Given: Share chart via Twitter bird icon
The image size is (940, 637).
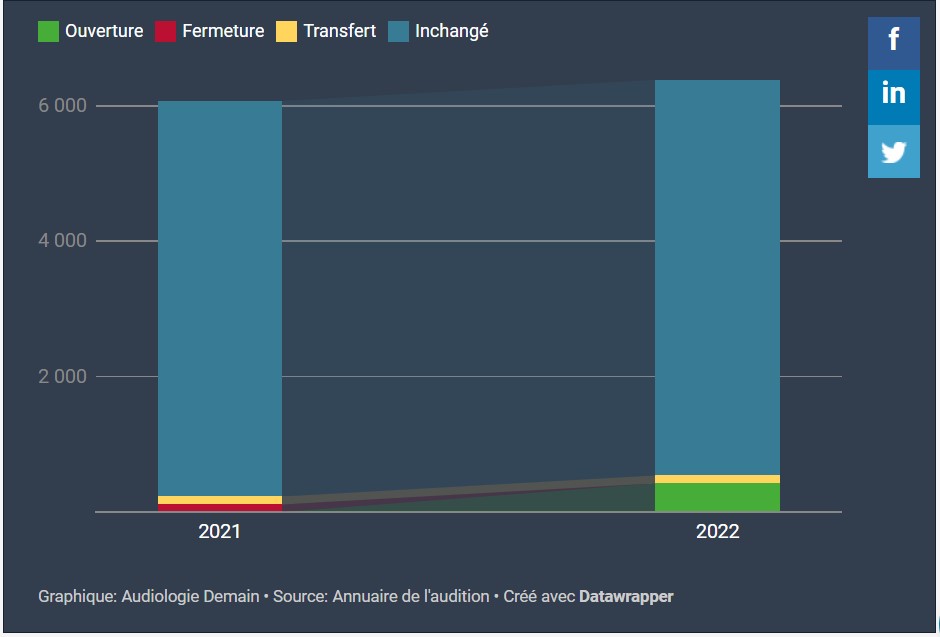Looking at the screenshot, I should click(x=893, y=152).
